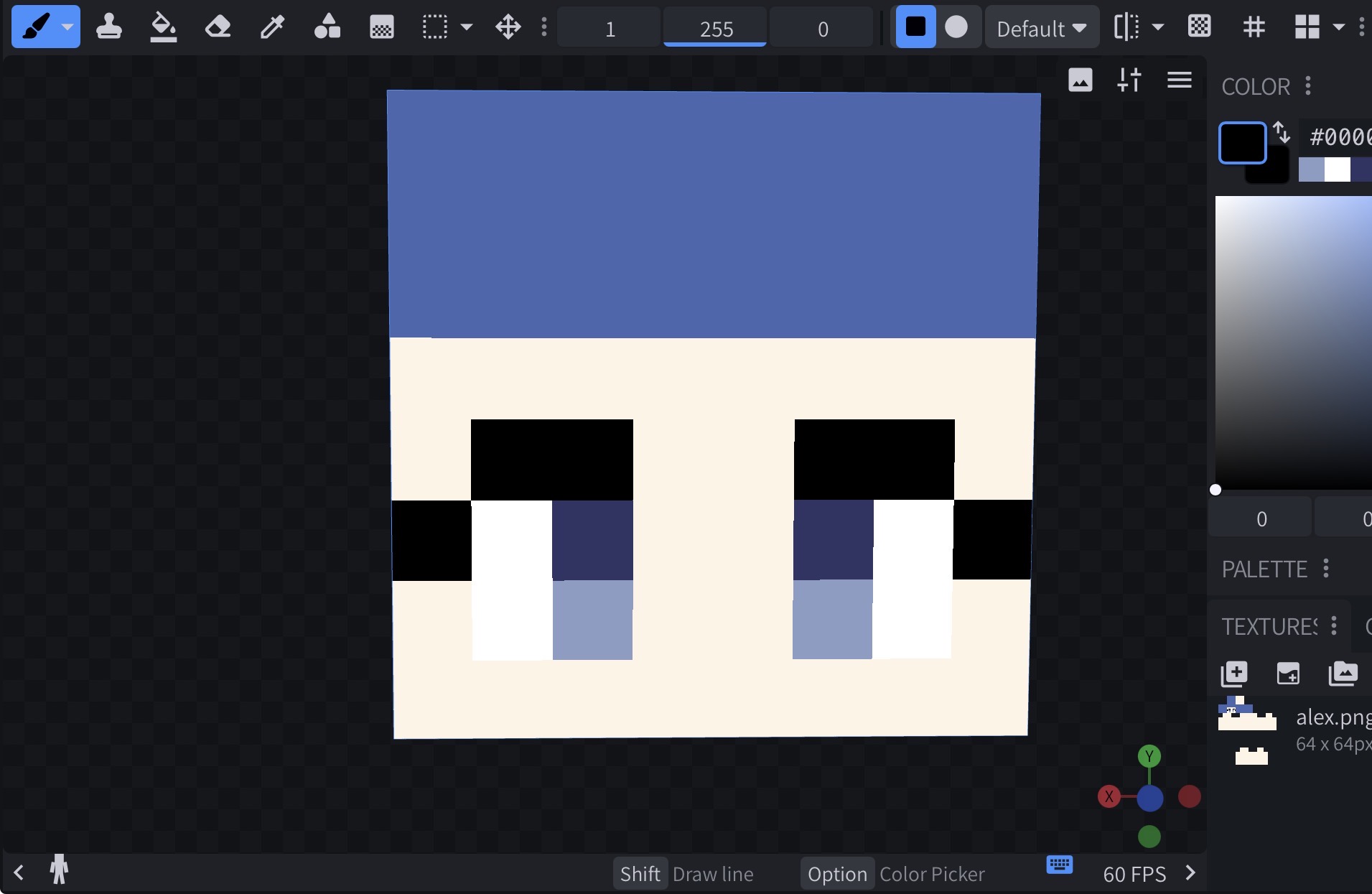Screen dimensions: 1372x894
Task: Pick the white recent color swatch
Action: (1338, 170)
